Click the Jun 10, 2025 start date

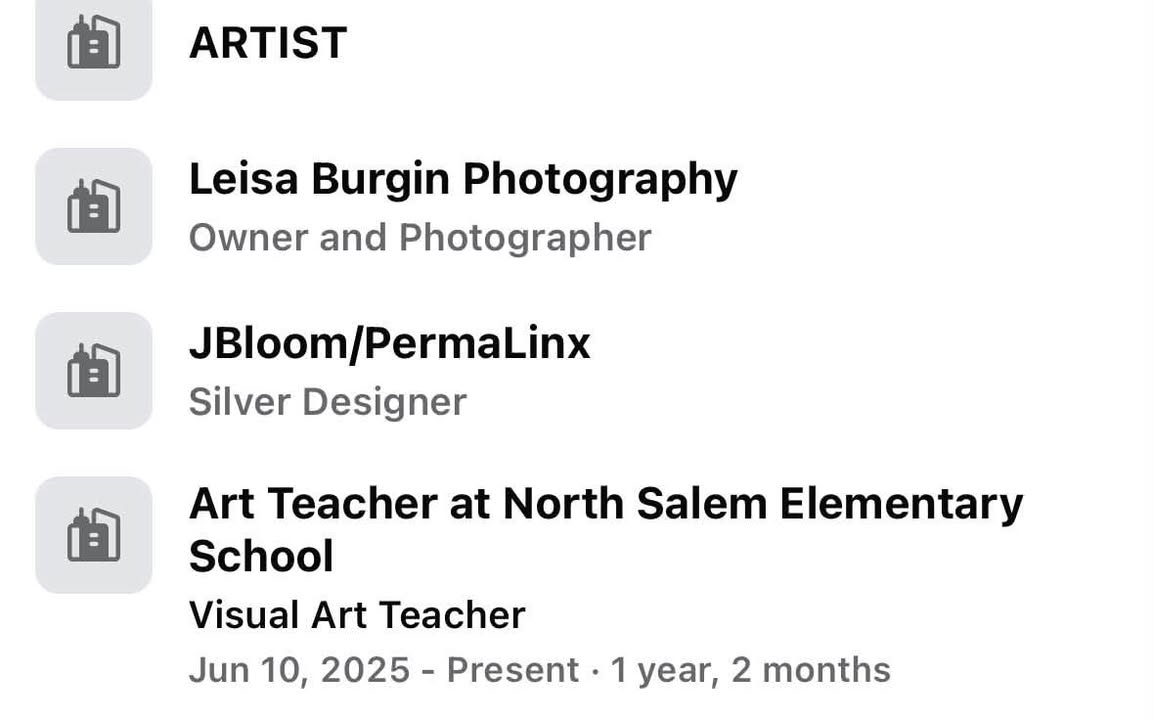click(299, 670)
